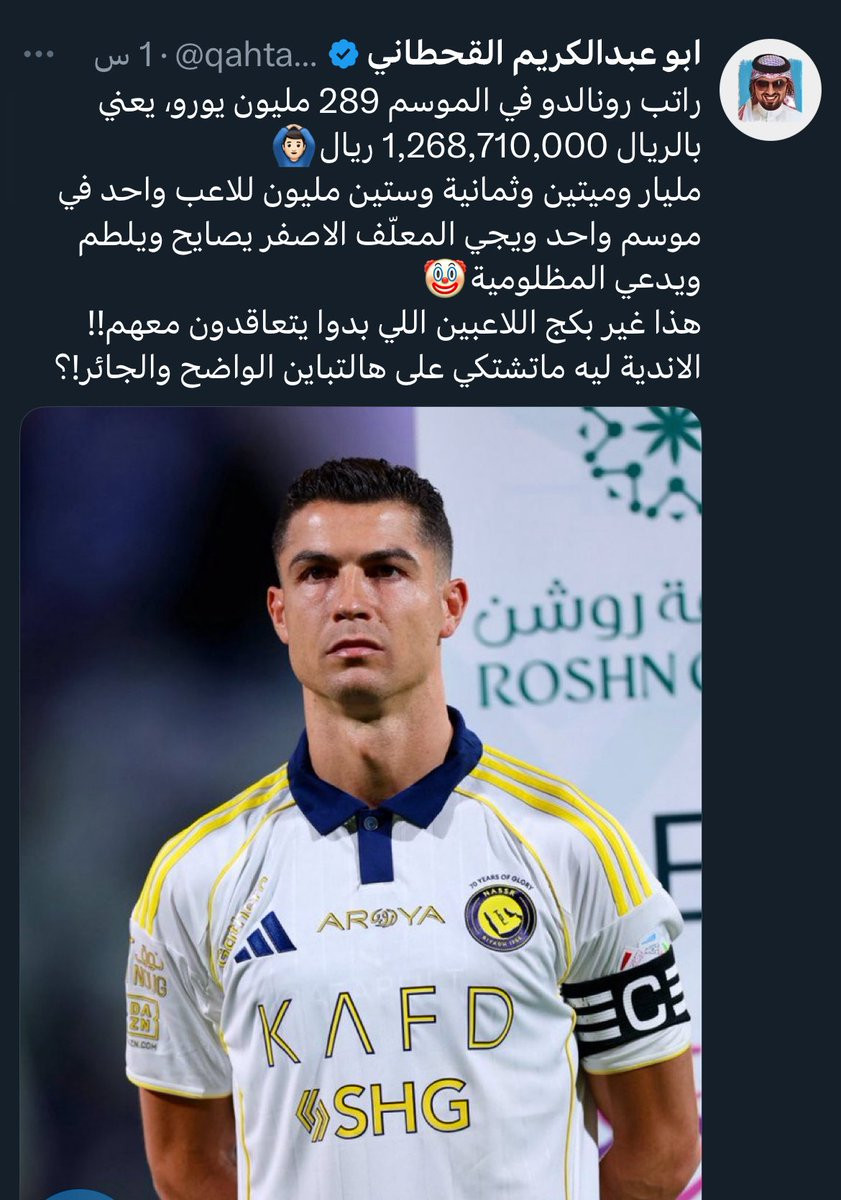841x1200 pixels.
Task: Open the tweet author's profile avatar
Action: tap(770, 89)
